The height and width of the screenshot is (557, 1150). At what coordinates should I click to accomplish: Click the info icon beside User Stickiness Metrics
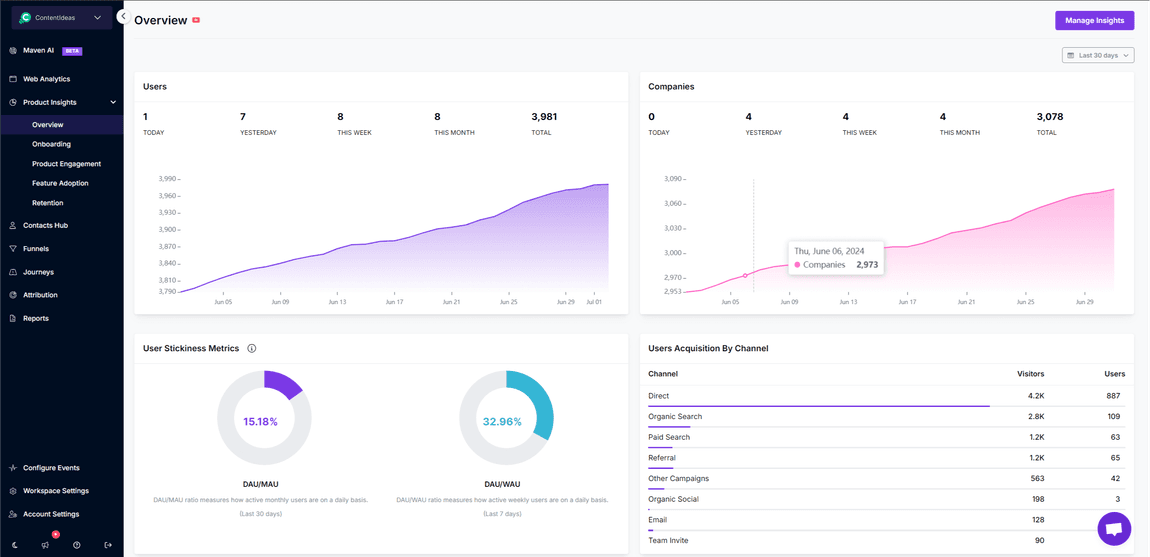tap(252, 349)
